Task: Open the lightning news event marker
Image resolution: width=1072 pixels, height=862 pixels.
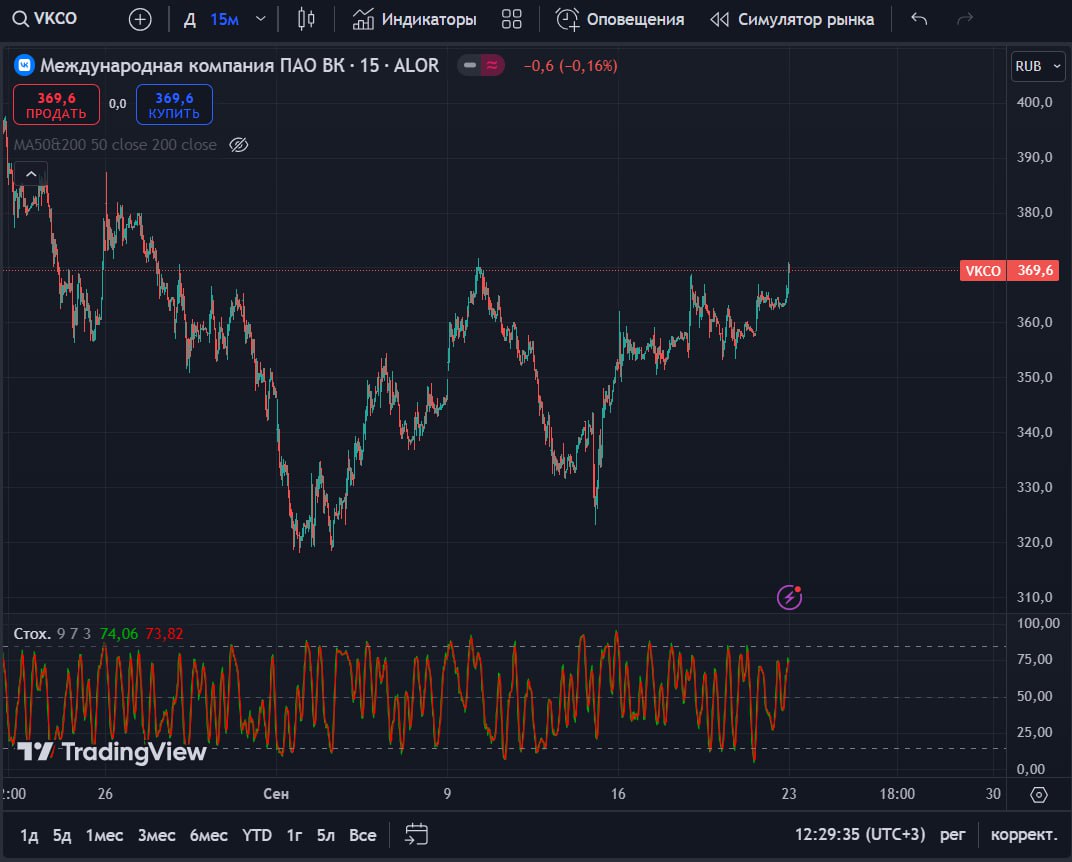Action: (x=790, y=597)
